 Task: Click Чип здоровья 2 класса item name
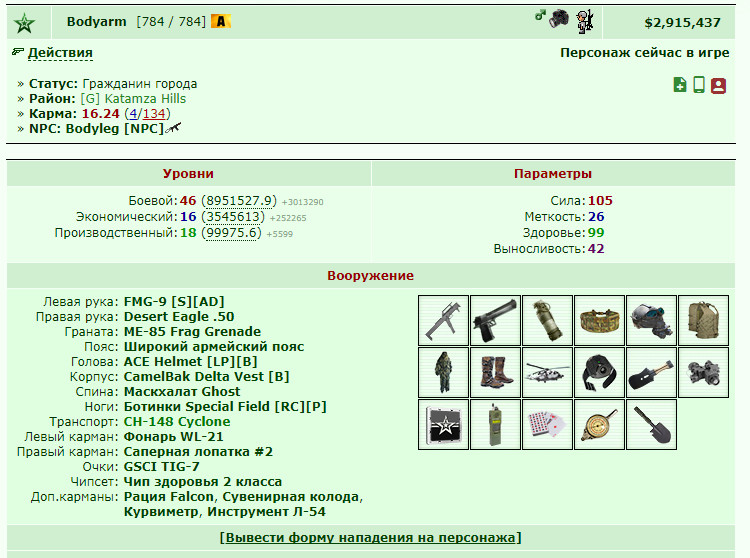[x=203, y=481]
